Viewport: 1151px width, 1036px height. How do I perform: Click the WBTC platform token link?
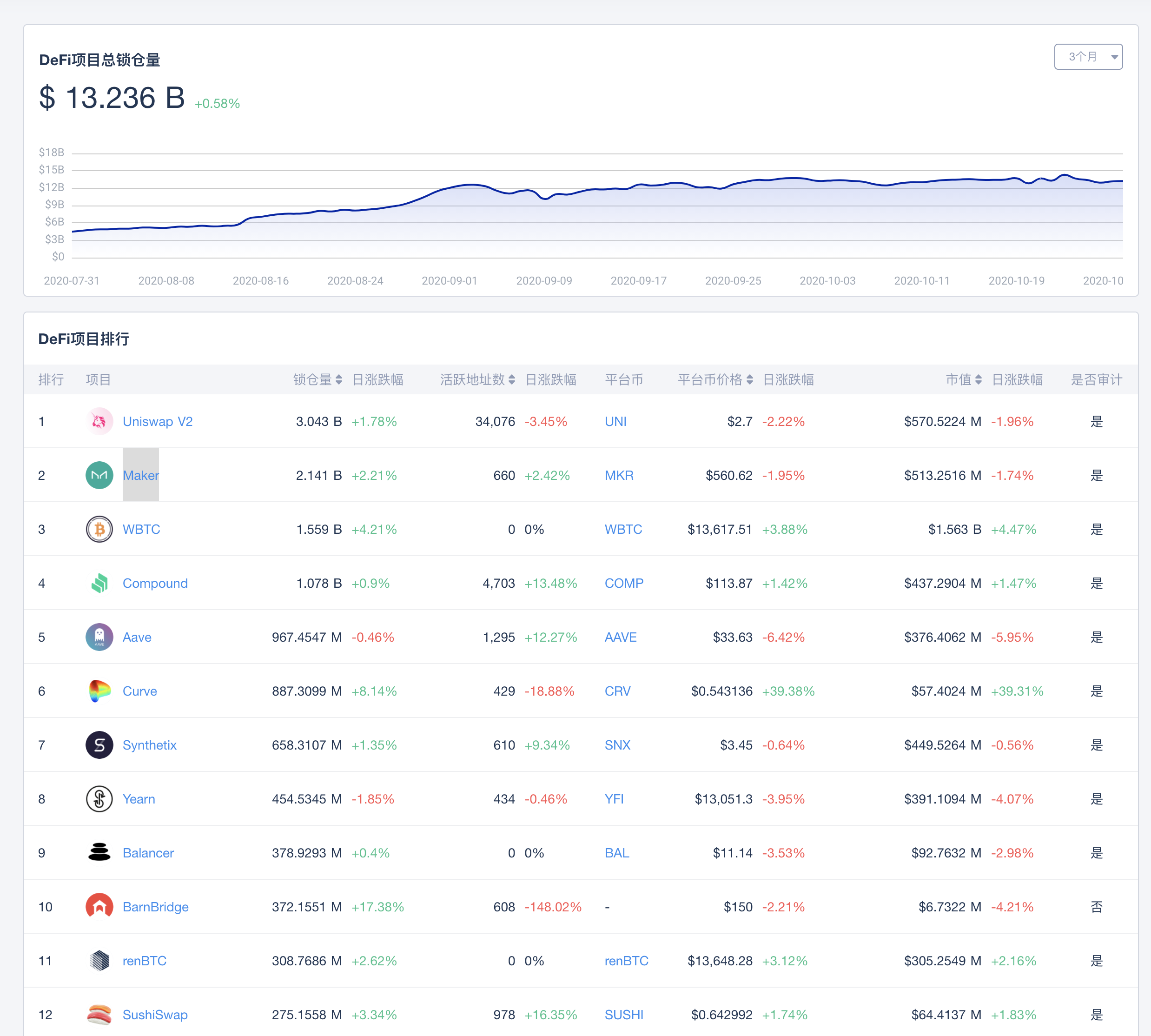pos(623,529)
